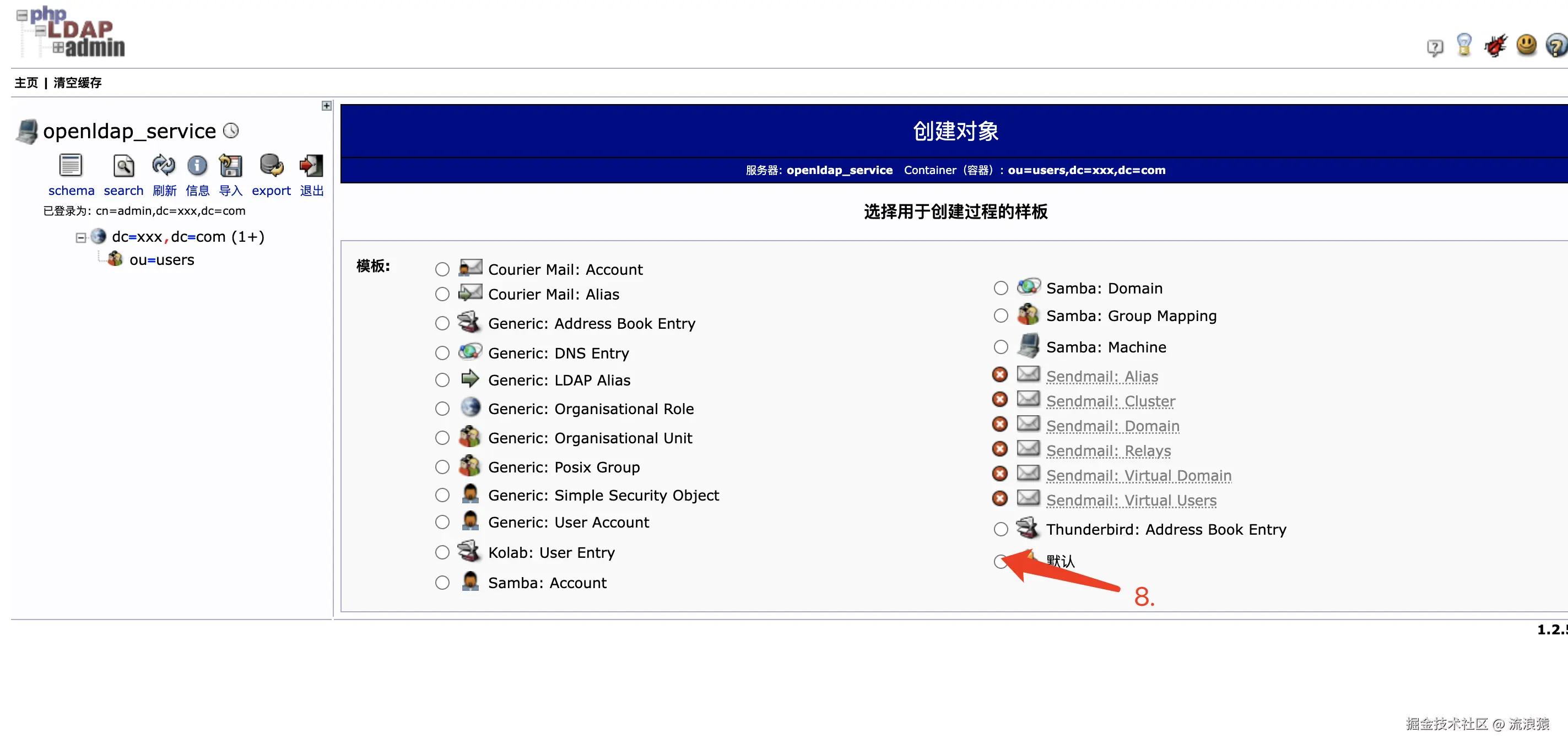Click the 退出 logout icon

(311, 165)
